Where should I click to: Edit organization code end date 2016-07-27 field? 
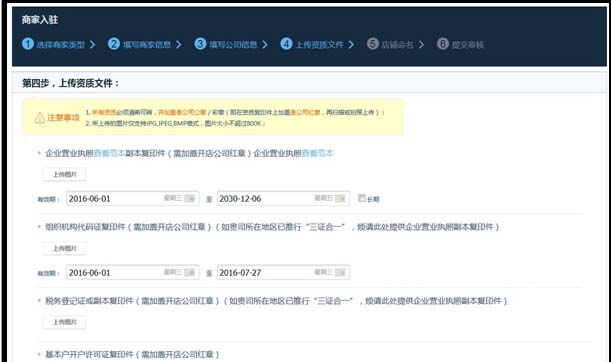283,272
